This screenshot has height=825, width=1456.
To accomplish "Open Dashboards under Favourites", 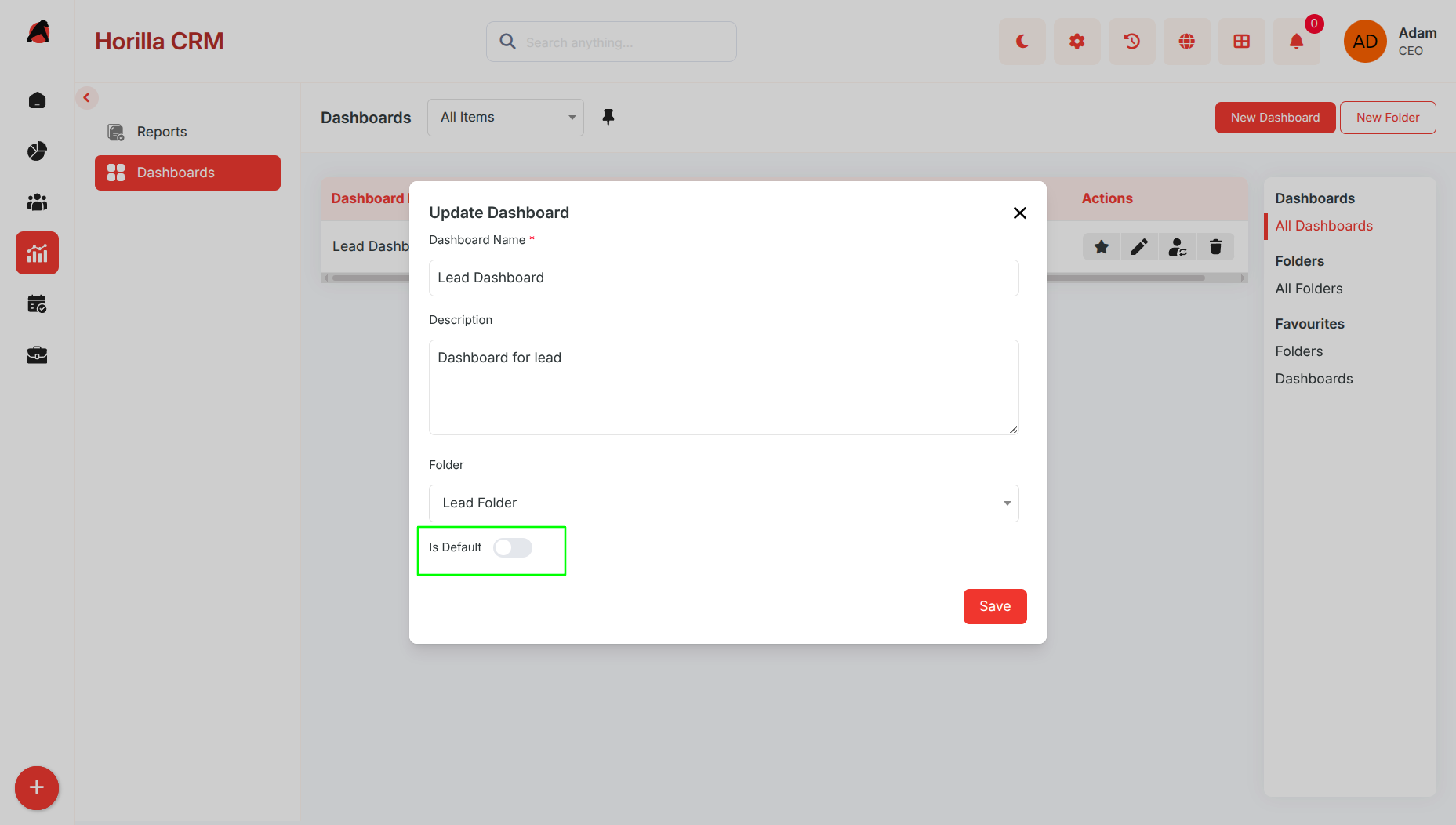I will (1313, 379).
